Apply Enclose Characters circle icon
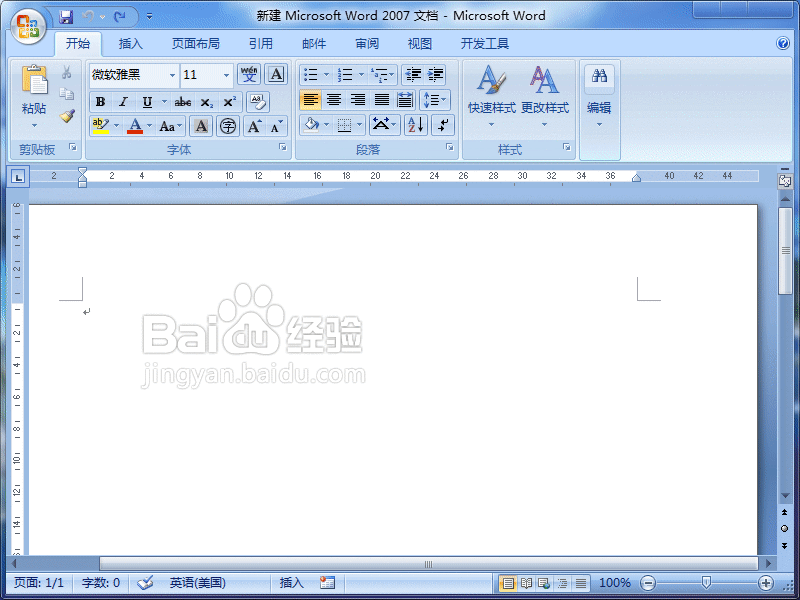The width and height of the screenshot is (800, 600). tap(228, 126)
